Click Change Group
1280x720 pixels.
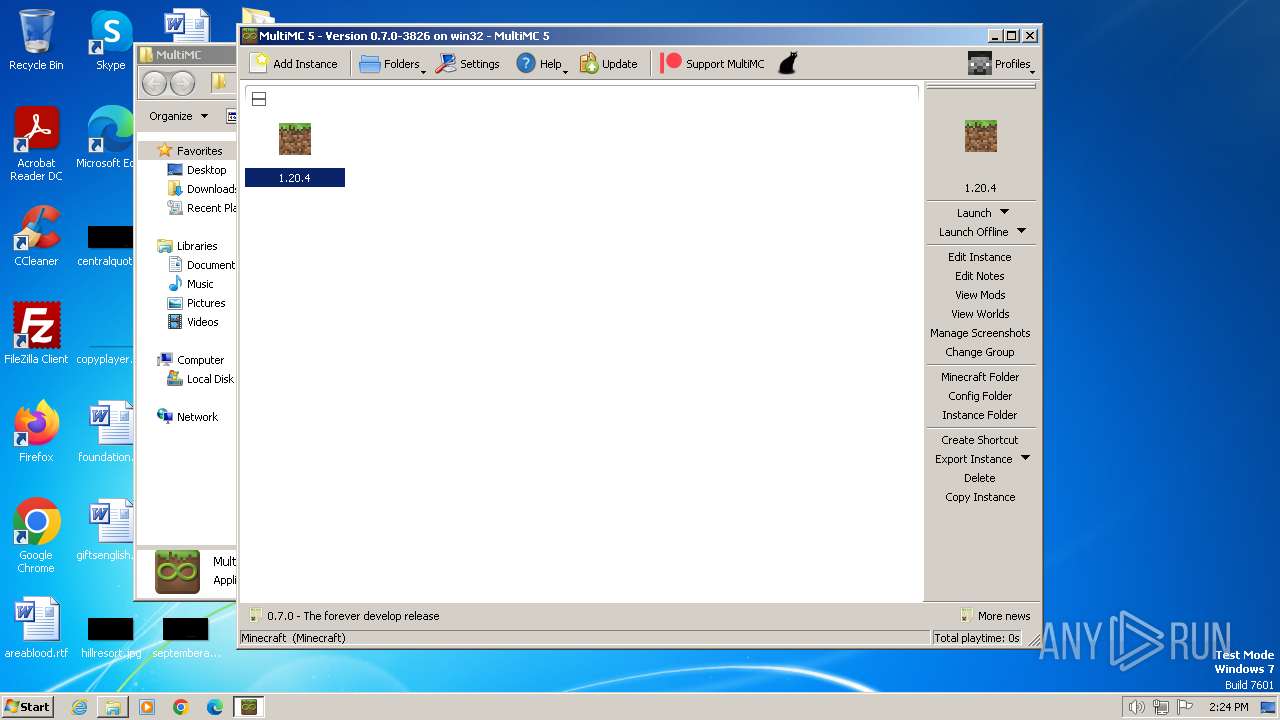coord(980,352)
